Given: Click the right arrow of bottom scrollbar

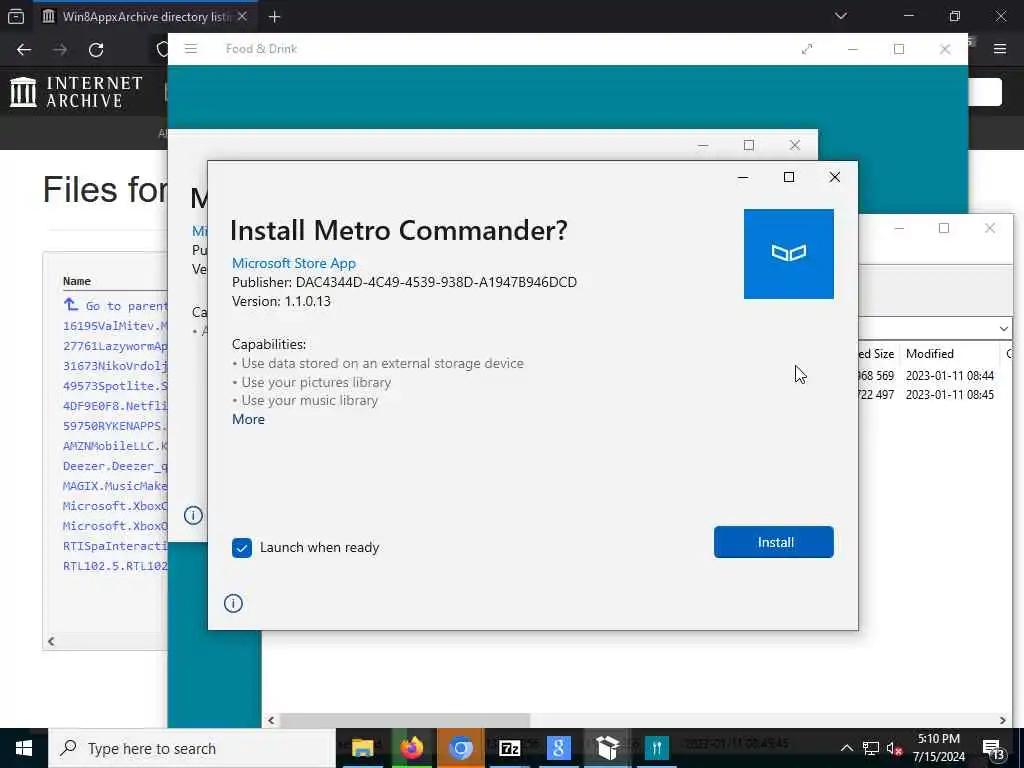Looking at the screenshot, I should 1002,720.
